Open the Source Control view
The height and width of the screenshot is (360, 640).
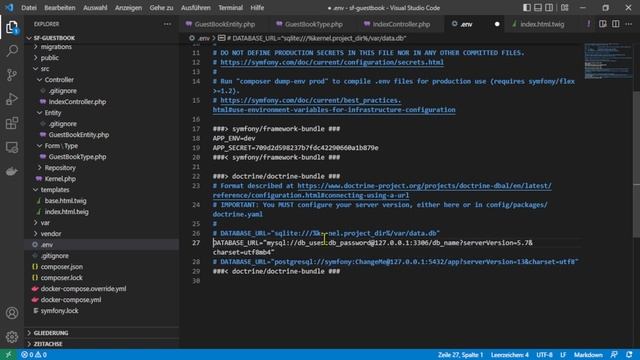(x=12, y=75)
